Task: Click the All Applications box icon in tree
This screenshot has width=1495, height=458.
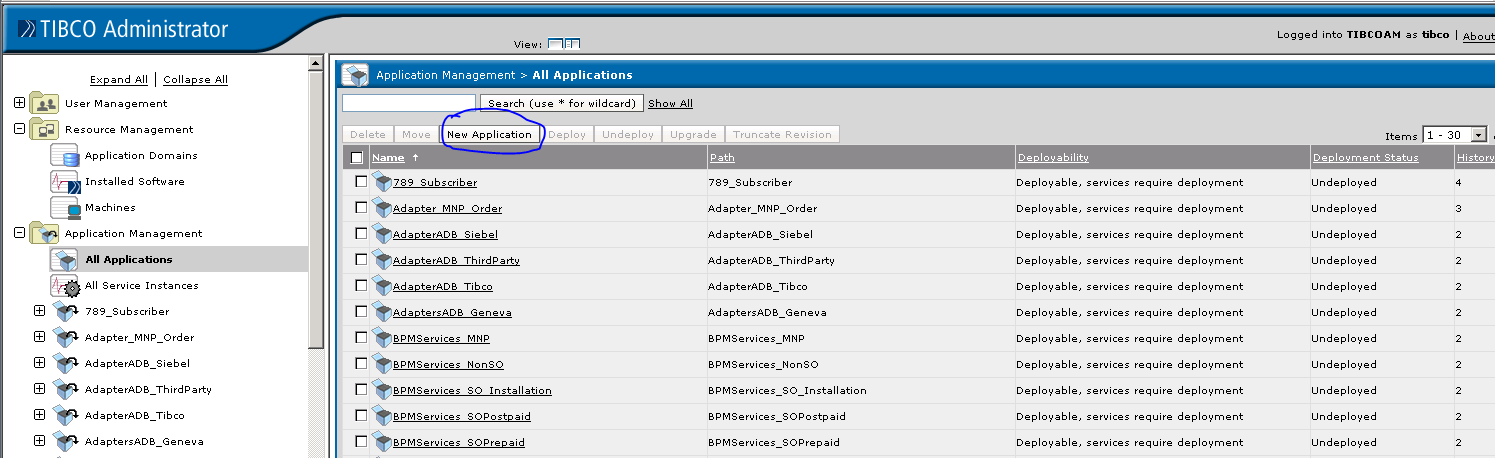Action: click(x=64, y=260)
